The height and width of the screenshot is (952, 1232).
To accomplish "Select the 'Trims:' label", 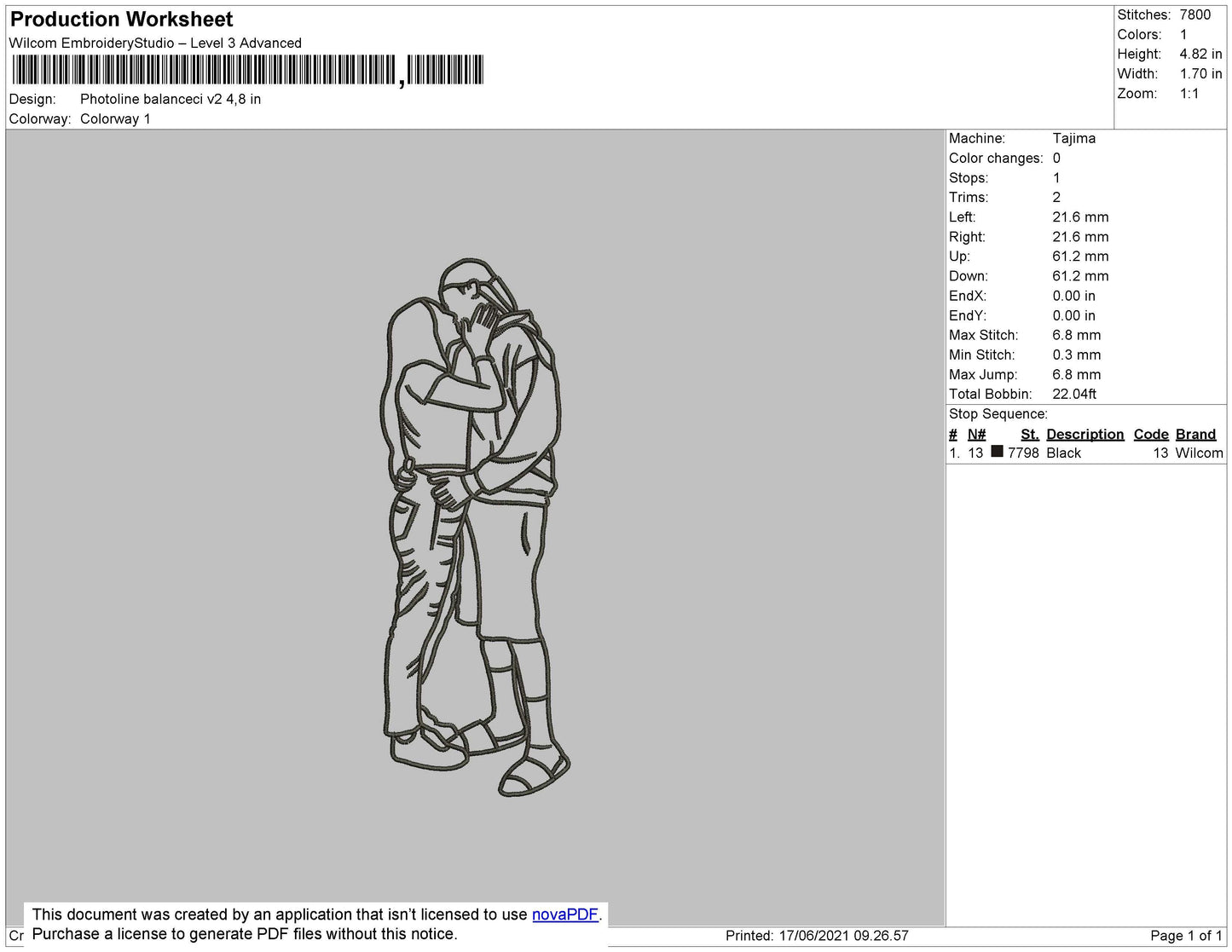I will click(969, 198).
